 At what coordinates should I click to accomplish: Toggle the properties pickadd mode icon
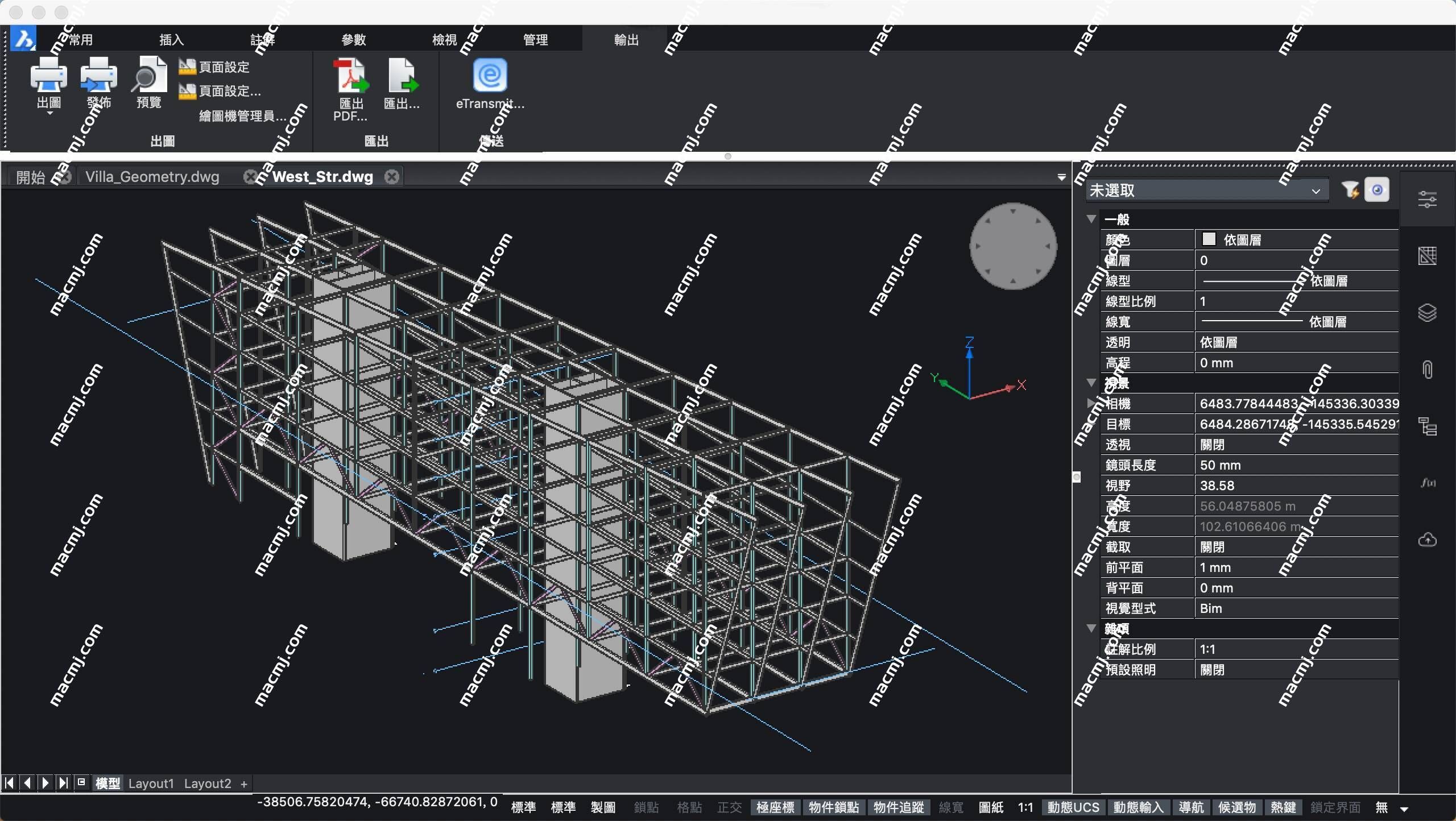(x=1377, y=190)
